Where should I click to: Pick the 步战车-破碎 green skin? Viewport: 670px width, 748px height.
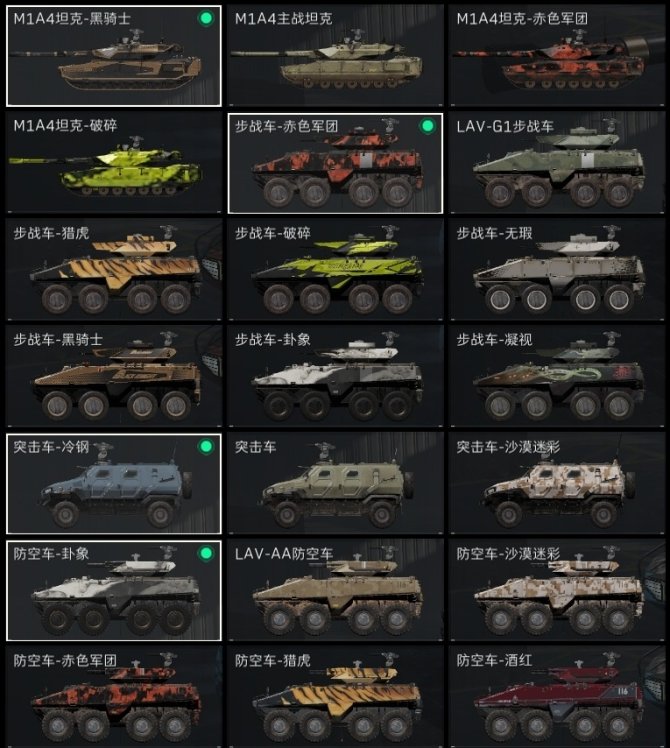(x=335, y=270)
